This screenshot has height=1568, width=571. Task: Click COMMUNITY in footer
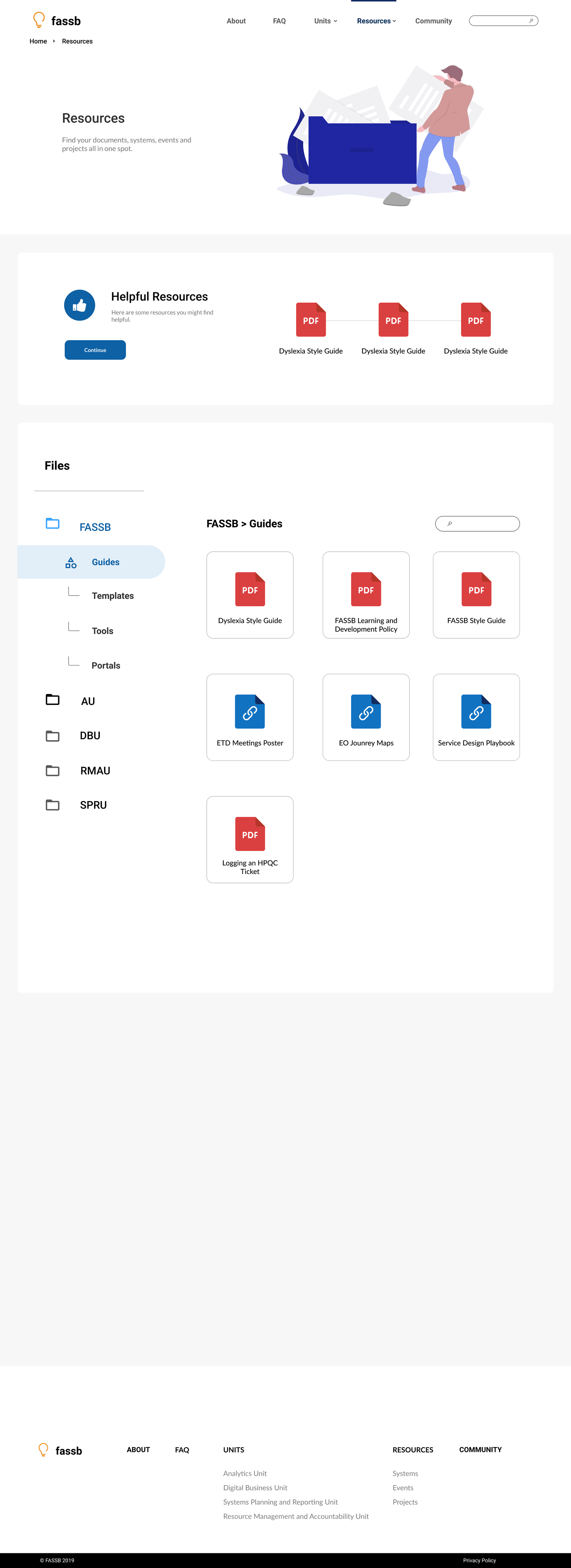(x=480, y=1450)
